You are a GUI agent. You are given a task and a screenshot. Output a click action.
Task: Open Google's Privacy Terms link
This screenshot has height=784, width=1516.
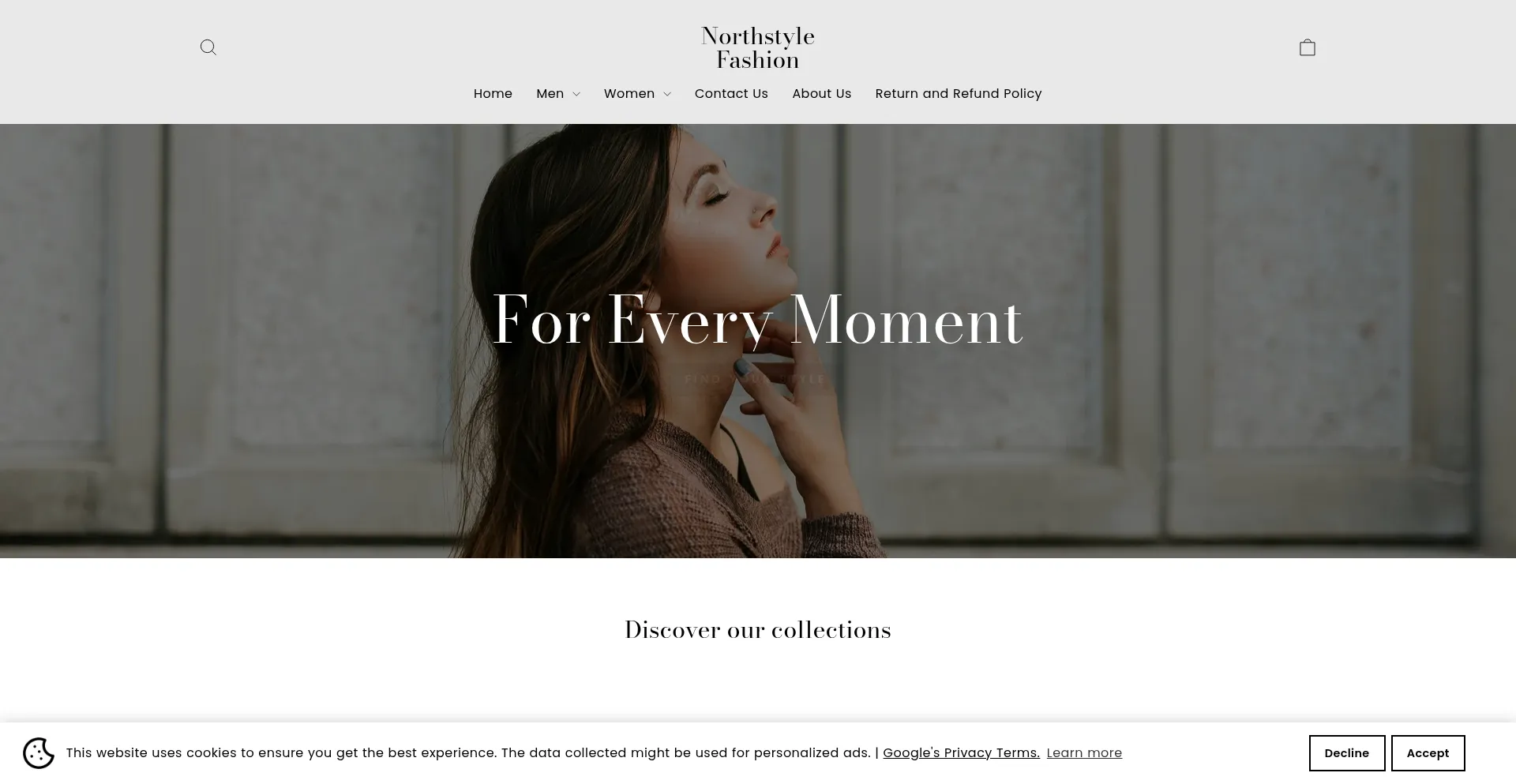(x=961, y=753)
